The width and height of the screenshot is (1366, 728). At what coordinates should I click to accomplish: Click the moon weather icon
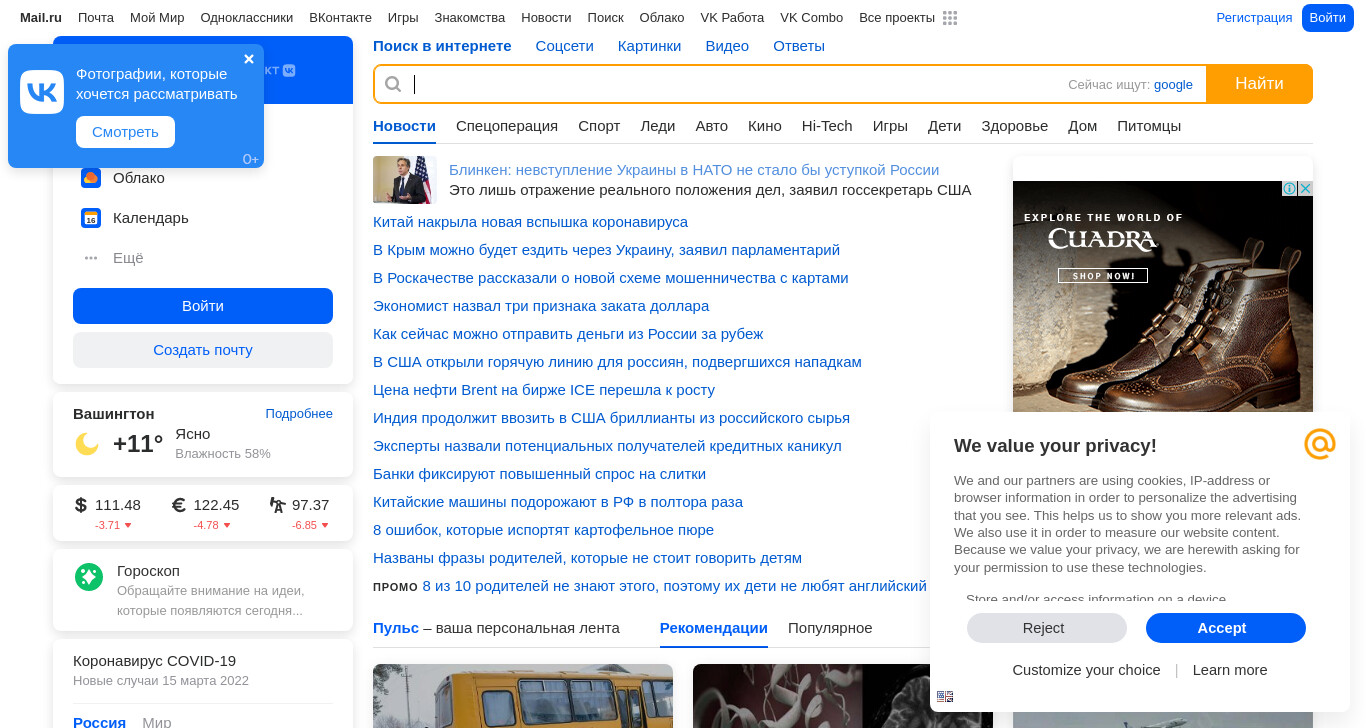click(87, 444)
